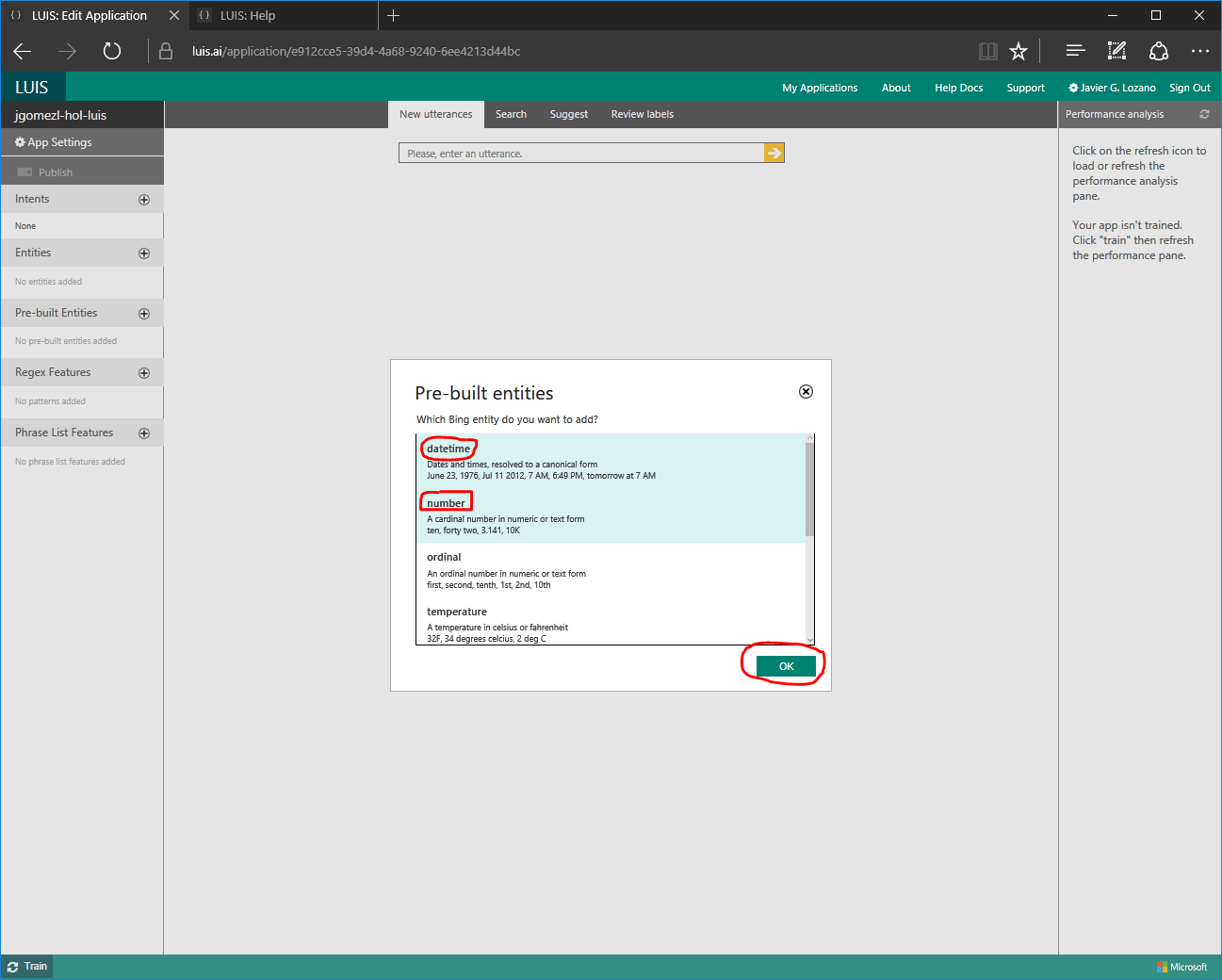Screen dimensions: 1222x980
Task: Open Javier G. Lozano account settings
Action: [1112, 88]
